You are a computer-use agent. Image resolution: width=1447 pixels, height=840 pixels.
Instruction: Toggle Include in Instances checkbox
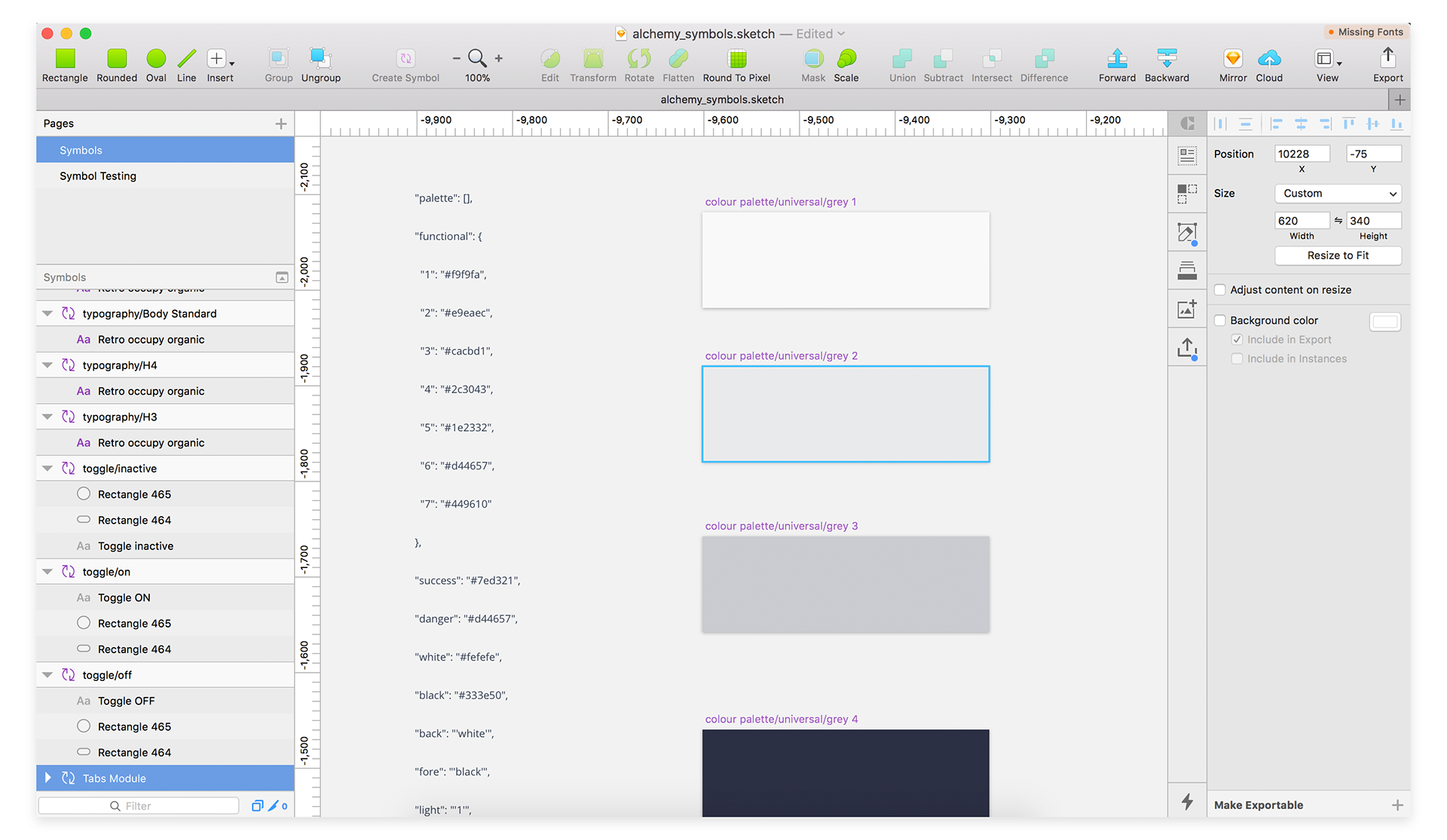point(1237,359)
